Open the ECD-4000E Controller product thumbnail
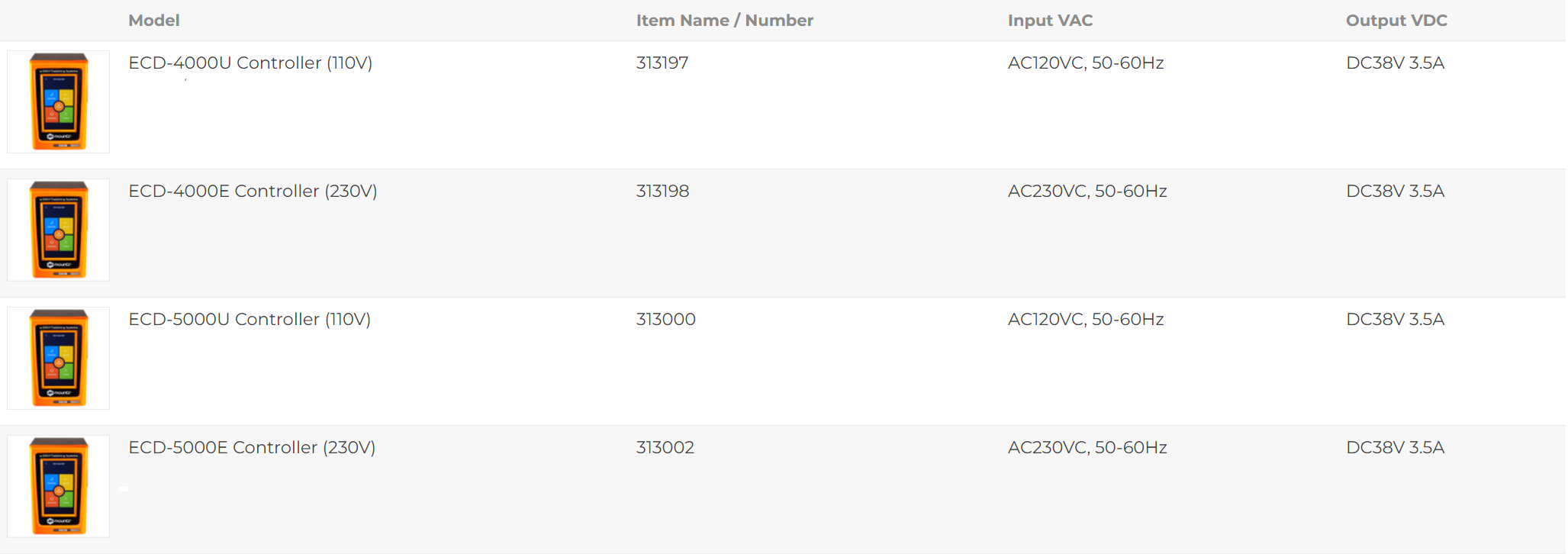Image resolution: width=1568 pixels, height=554 pixels. coord(59,230)
